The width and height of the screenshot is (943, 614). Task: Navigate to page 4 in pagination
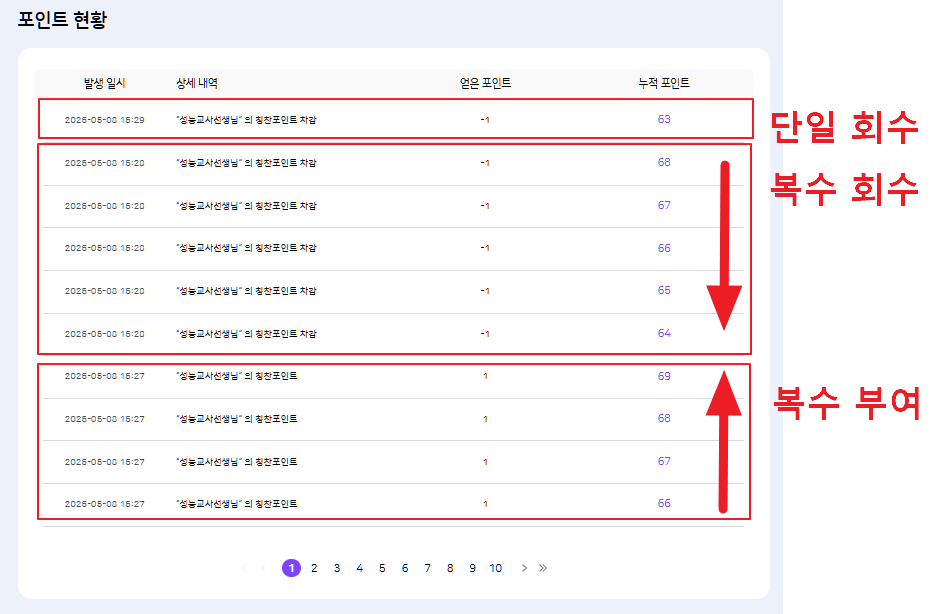coord(359,568)
